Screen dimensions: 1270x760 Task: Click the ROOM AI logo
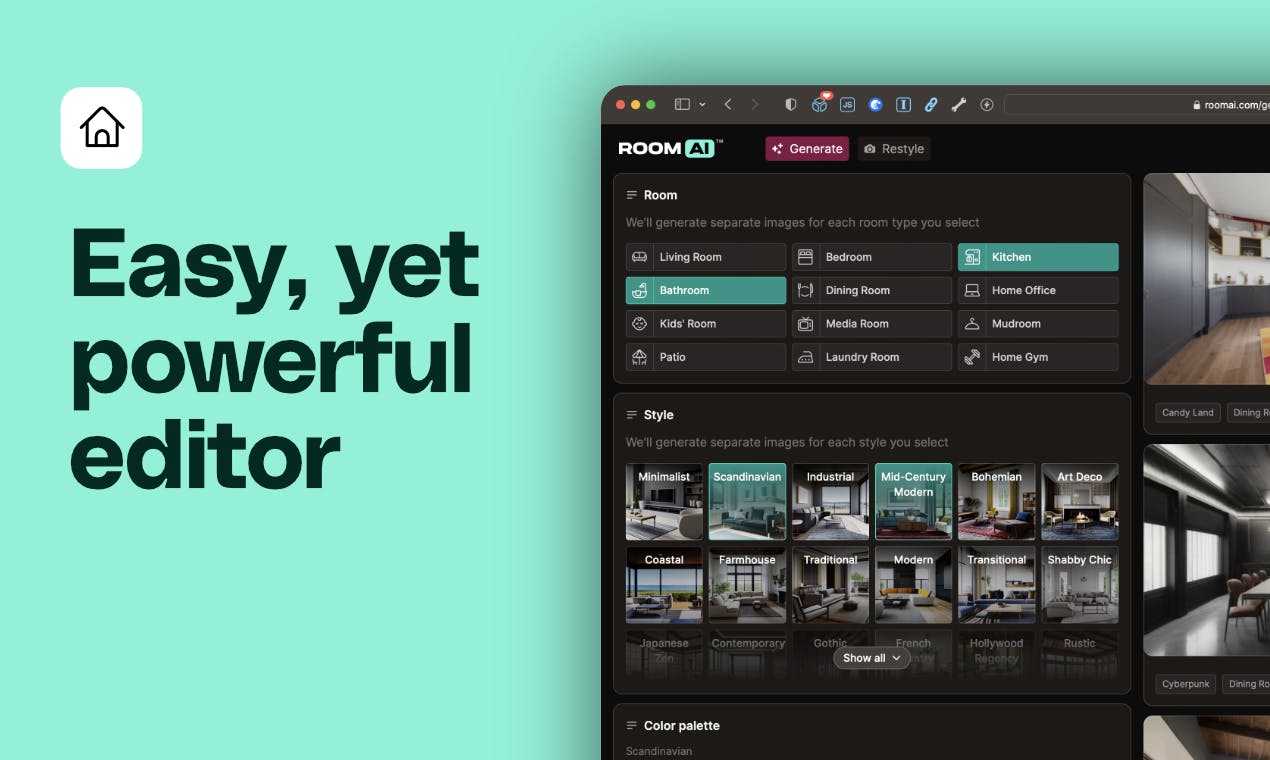click(x=670, y=148)
